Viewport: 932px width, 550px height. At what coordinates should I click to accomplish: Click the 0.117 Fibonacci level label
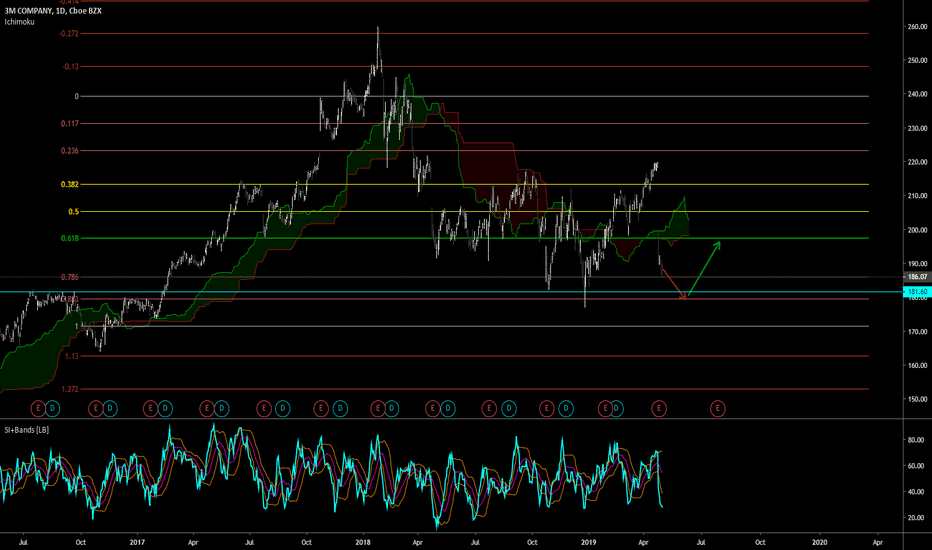[x=70, y=124]
